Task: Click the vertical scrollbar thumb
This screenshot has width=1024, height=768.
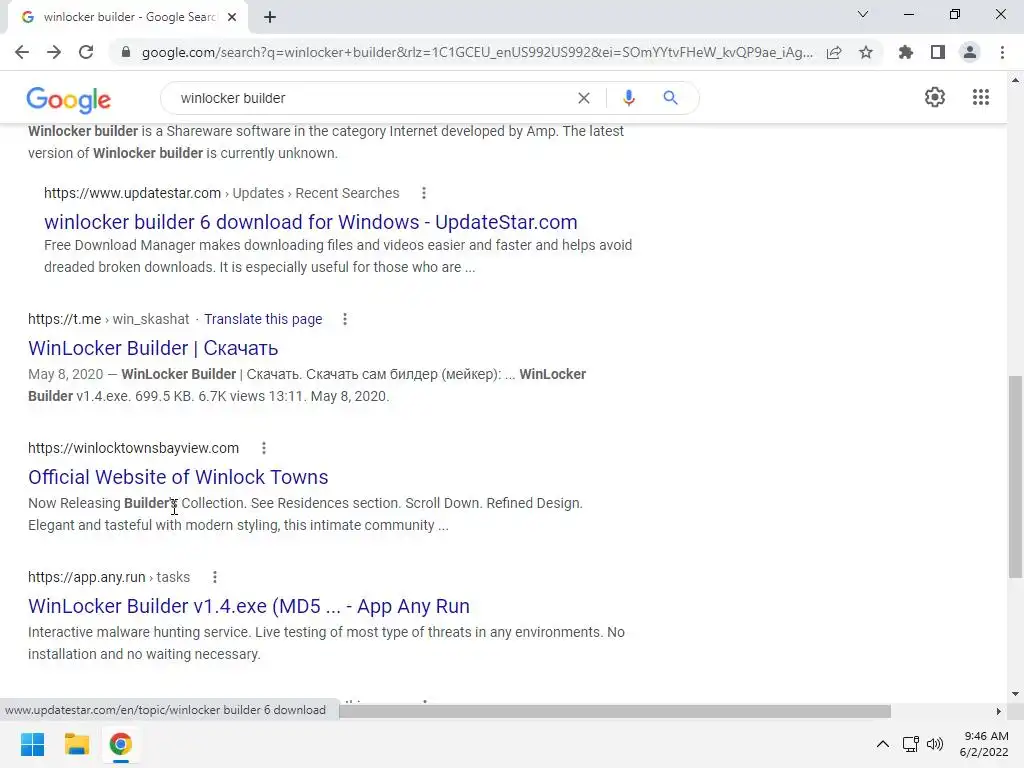Action: point(1015,476)
